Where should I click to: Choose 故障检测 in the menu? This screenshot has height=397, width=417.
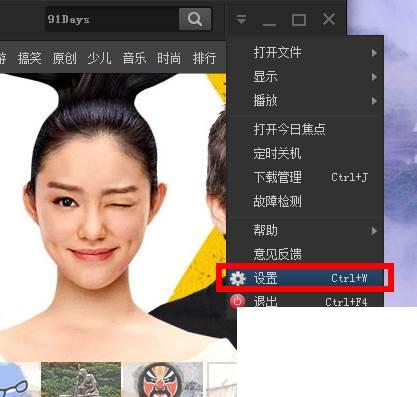click(305, 201)
